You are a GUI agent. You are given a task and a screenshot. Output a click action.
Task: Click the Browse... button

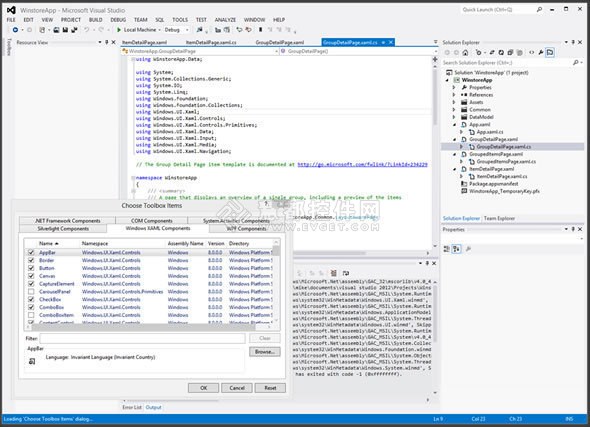point(265,352)
